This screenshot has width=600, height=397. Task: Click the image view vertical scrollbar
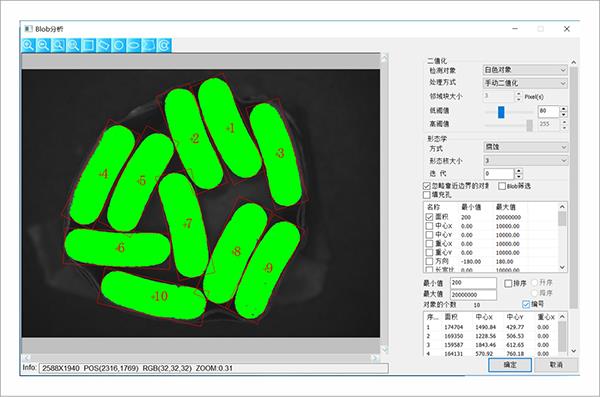[x=385, y=203]
